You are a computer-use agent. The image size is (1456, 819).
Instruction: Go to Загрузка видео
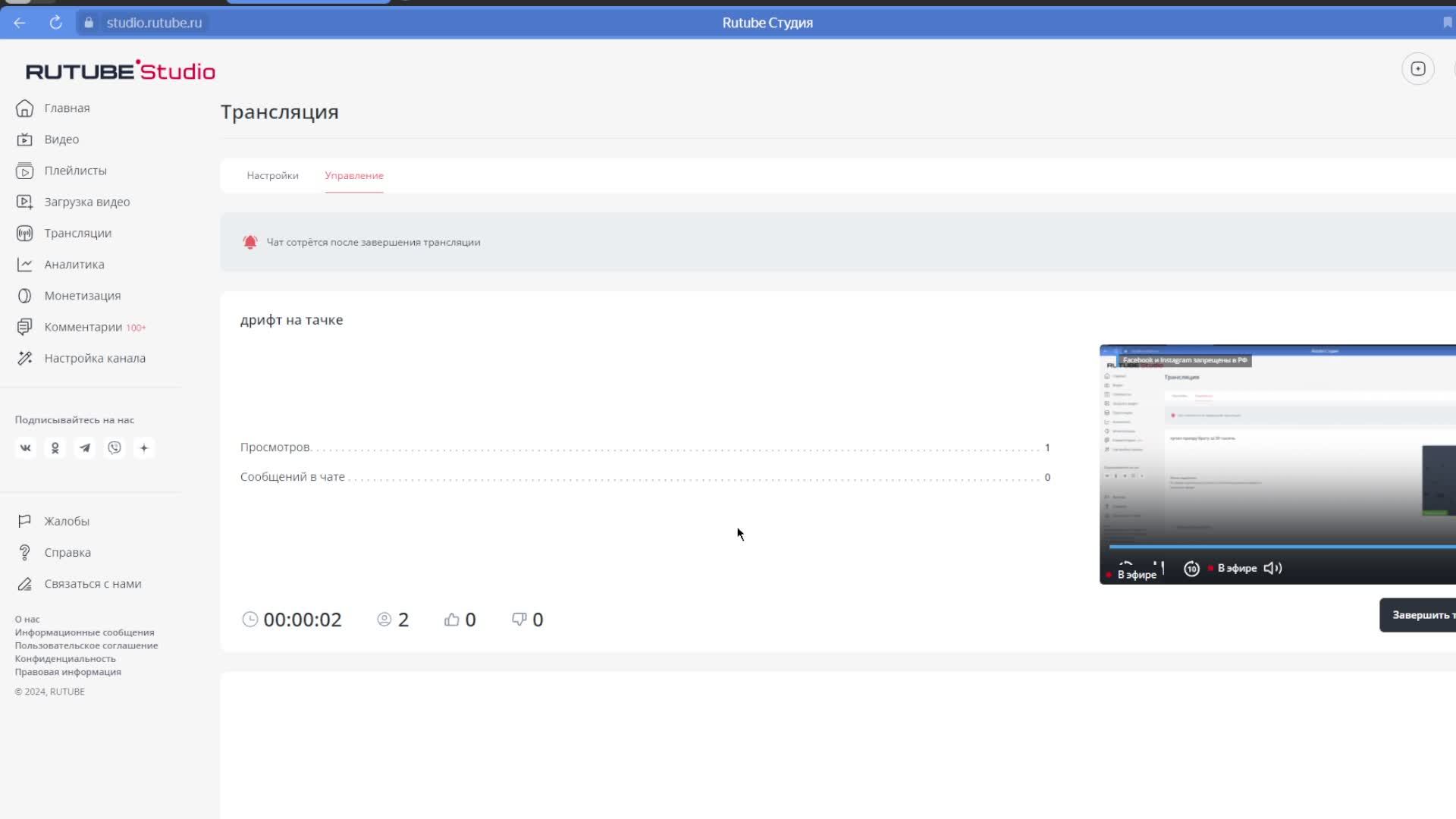click(x=86, y=202)
